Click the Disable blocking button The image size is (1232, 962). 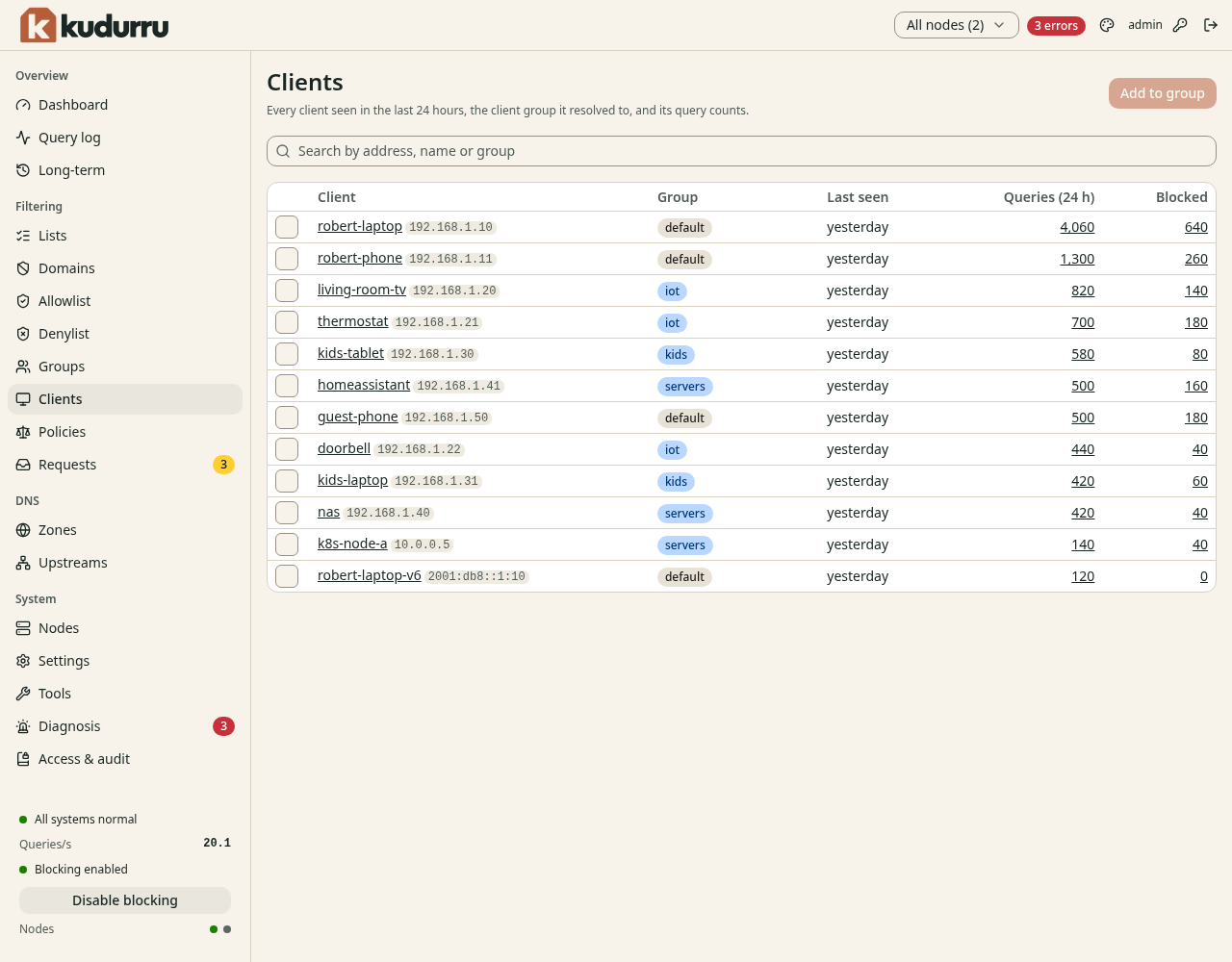[125, 900]
